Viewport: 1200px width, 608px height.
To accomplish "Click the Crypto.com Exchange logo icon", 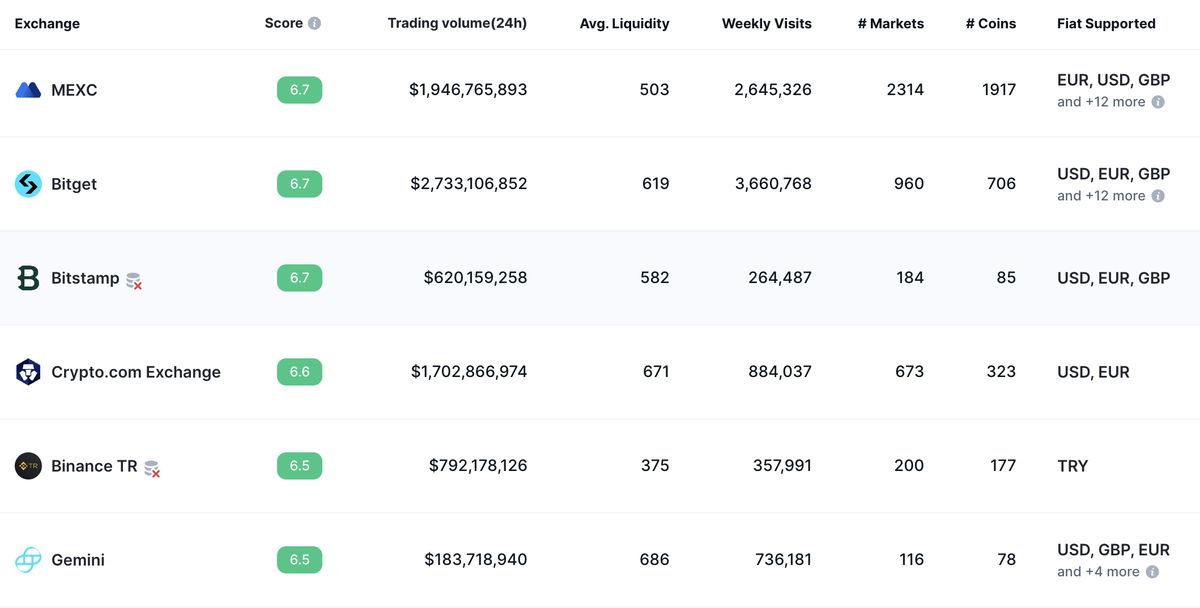I will [28, 372].
